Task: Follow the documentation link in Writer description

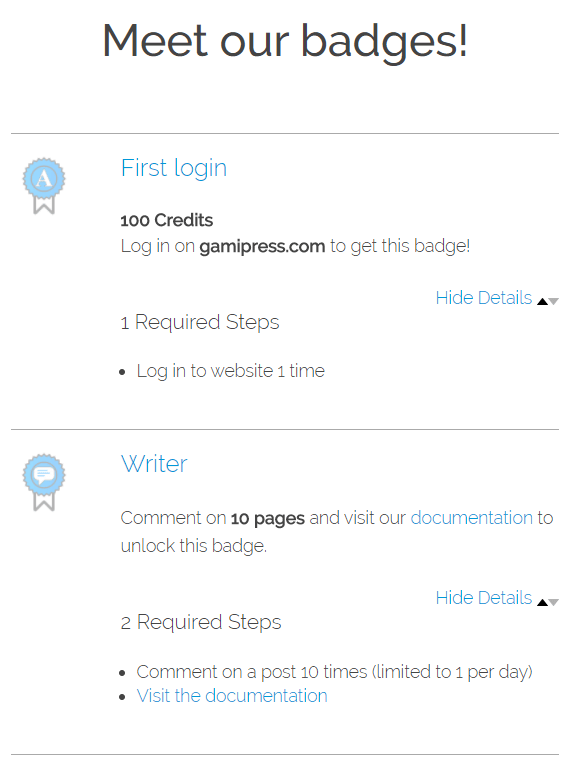Action: [471, 518]
